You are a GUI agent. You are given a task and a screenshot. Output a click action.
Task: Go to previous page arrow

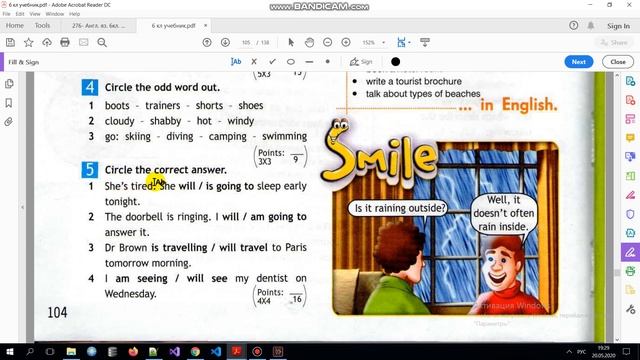(x=207, y=42)
